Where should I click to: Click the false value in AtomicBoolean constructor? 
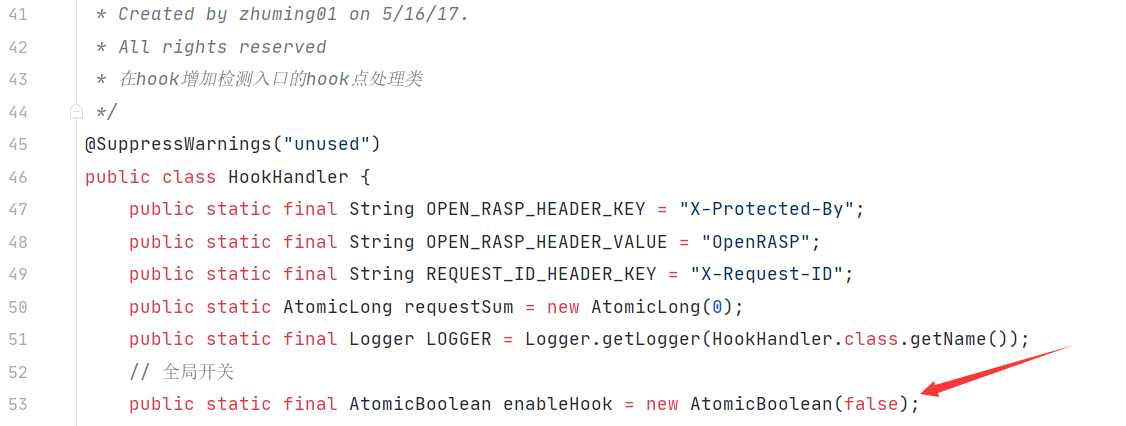click(x=871, y=404)
